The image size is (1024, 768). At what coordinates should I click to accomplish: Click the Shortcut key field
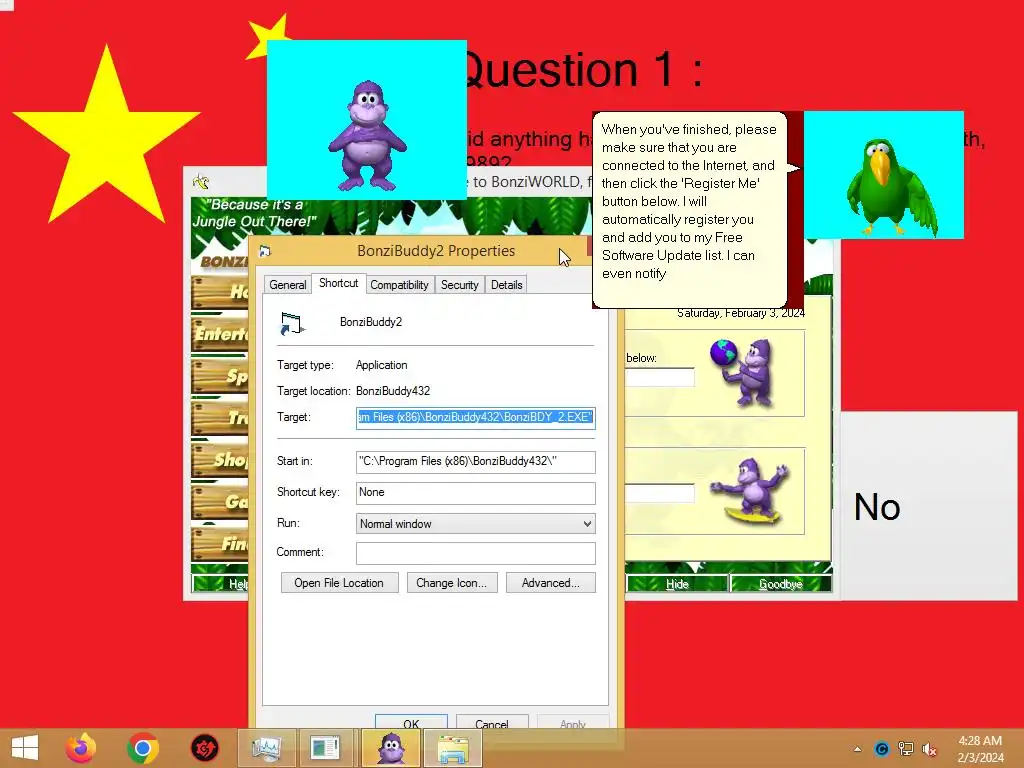pos(475,492)
